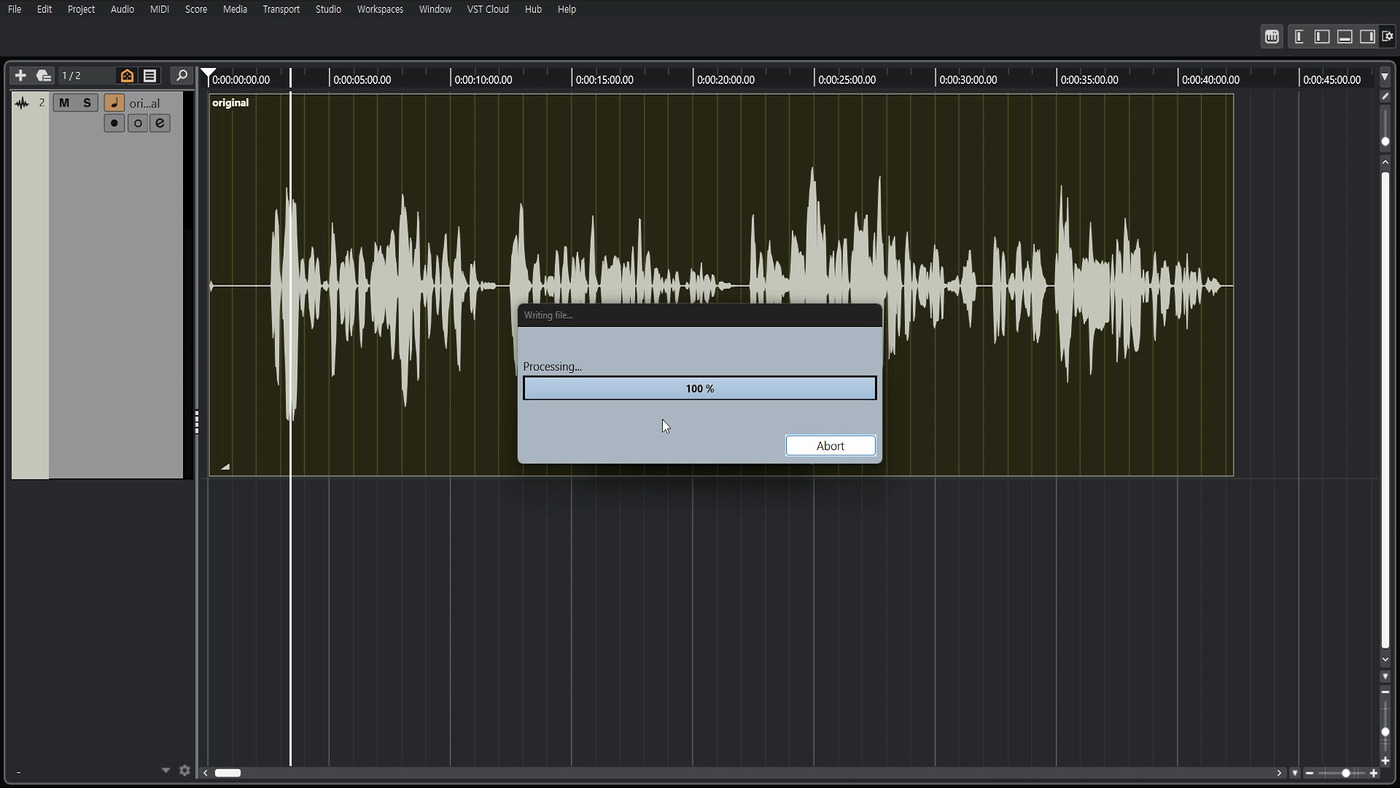Open the track presets icon
The width and height of the screenshot is (1400, 788).
click(x=43, y=76)
